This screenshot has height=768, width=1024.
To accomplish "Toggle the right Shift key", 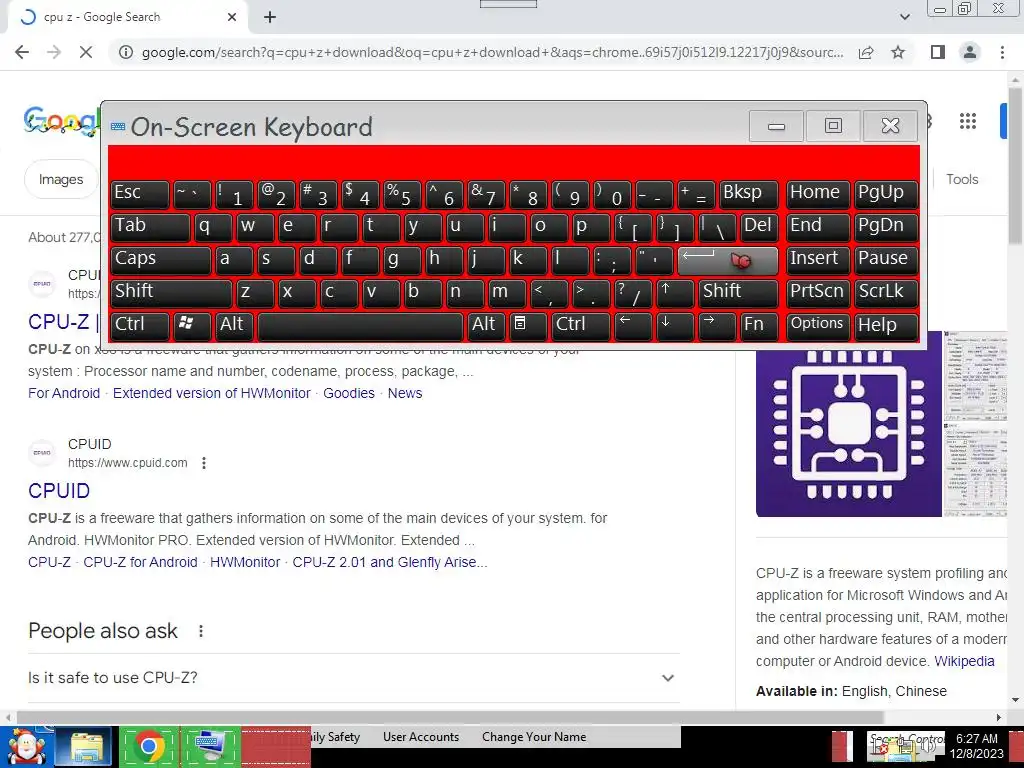I will pyautogui.click(x=739, y=293).
